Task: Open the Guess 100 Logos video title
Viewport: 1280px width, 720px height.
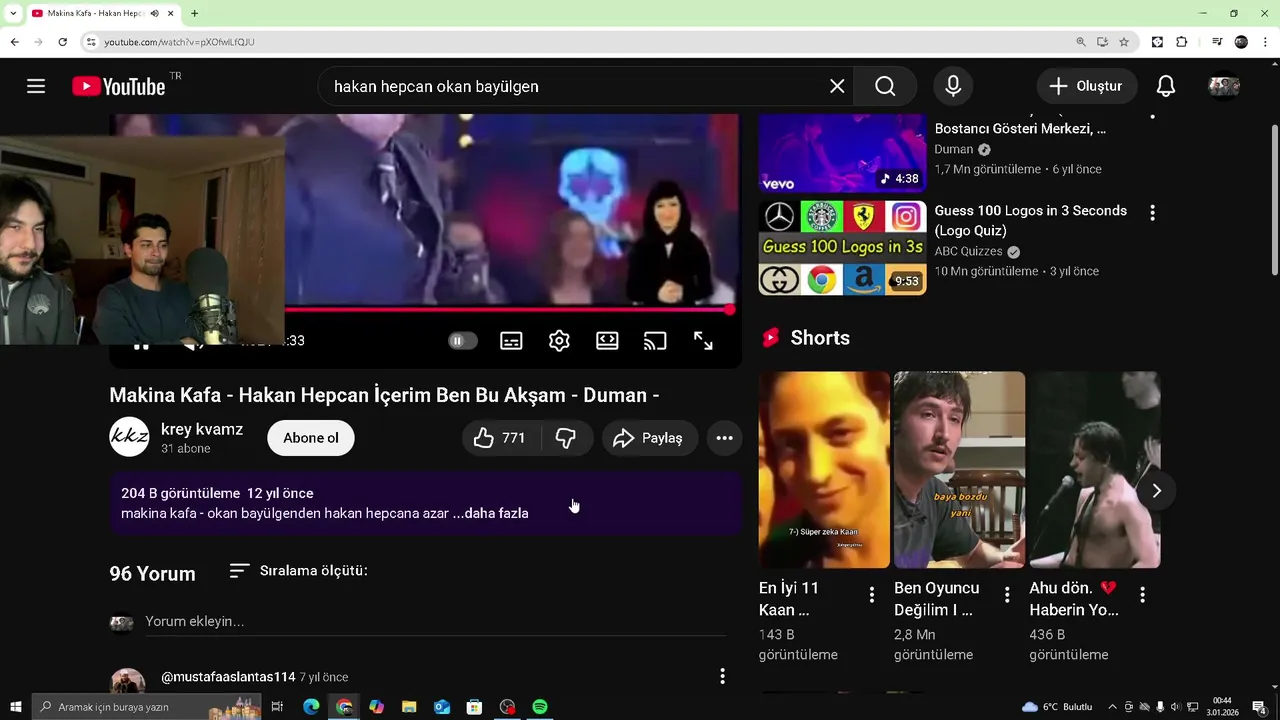Action: pos(1031,221)
